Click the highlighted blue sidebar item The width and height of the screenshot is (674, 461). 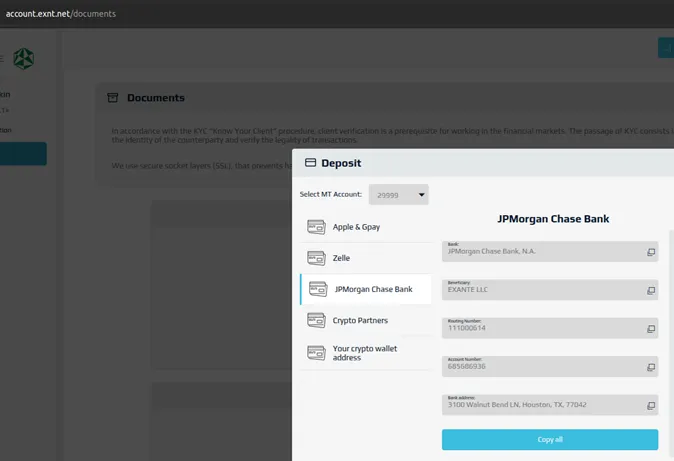(23, 154)
